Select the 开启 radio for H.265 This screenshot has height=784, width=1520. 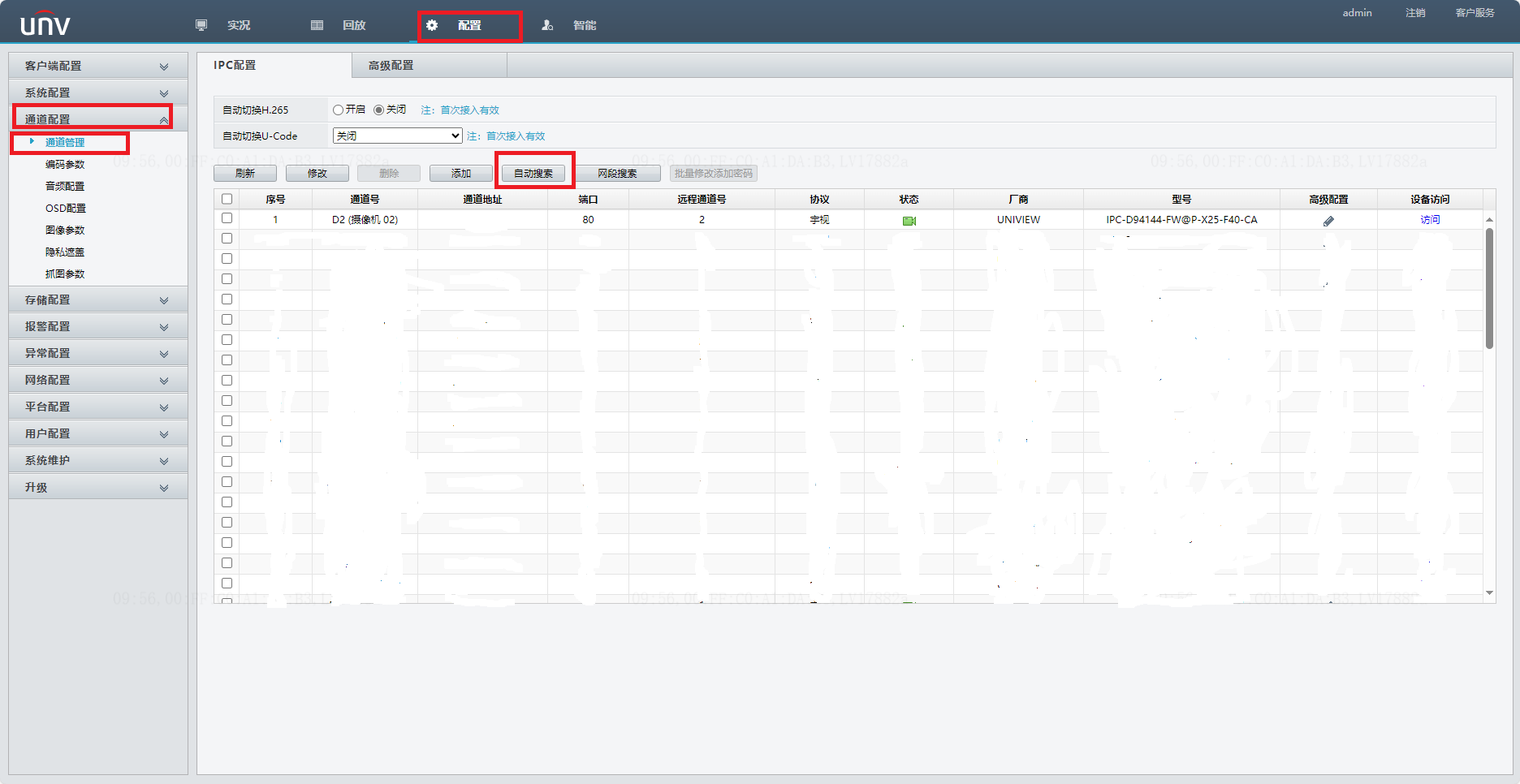pos(338,110)
